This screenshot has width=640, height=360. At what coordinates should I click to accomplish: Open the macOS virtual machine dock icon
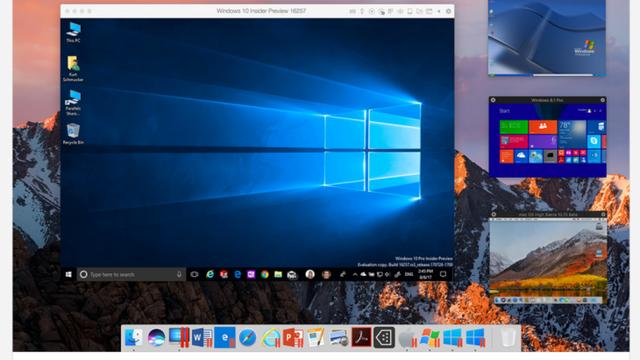click(407, 338)
